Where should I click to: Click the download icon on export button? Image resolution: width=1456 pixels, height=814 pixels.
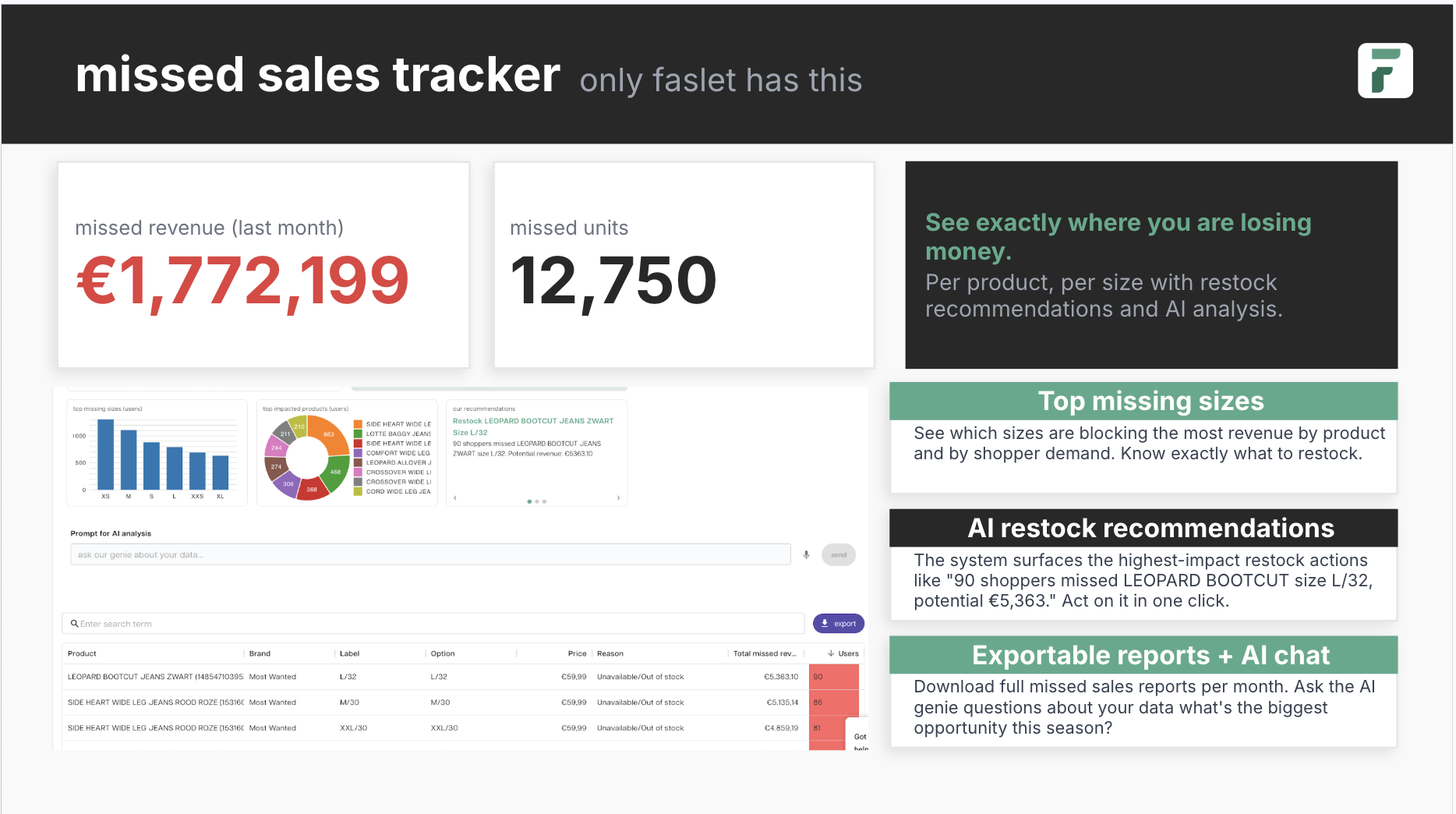pyautogui.click(x=825, y=624)
